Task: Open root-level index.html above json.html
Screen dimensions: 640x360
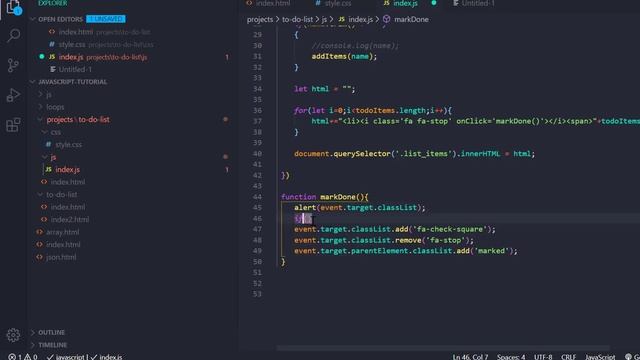Action: pos(63,244)
